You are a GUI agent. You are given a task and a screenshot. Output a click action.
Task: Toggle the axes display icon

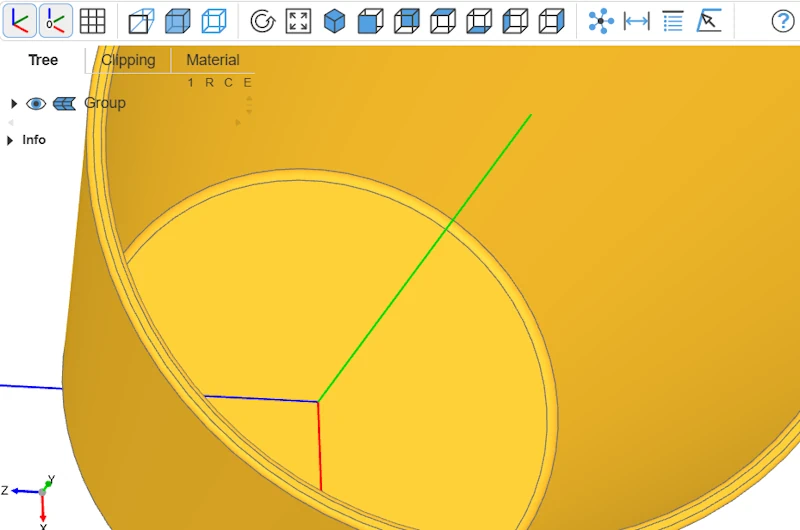(20, 20)
